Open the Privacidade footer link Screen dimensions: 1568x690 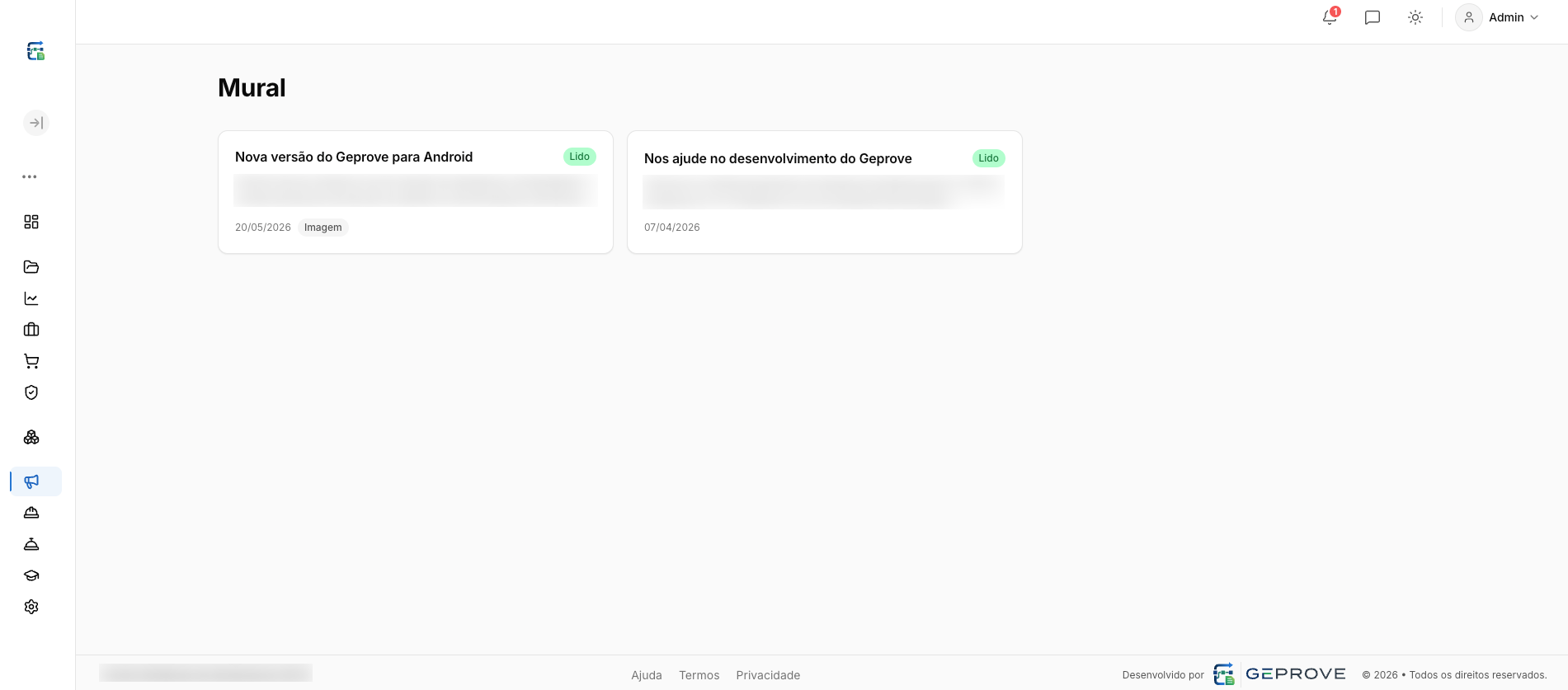pos(768,675)
